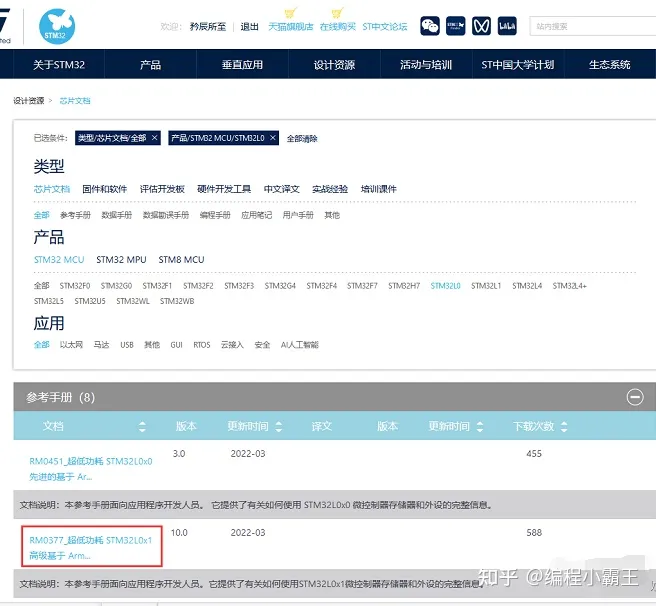656x606 pixels.
Task: Click the STM32 butterfly logo
Action: click(57, 26)
